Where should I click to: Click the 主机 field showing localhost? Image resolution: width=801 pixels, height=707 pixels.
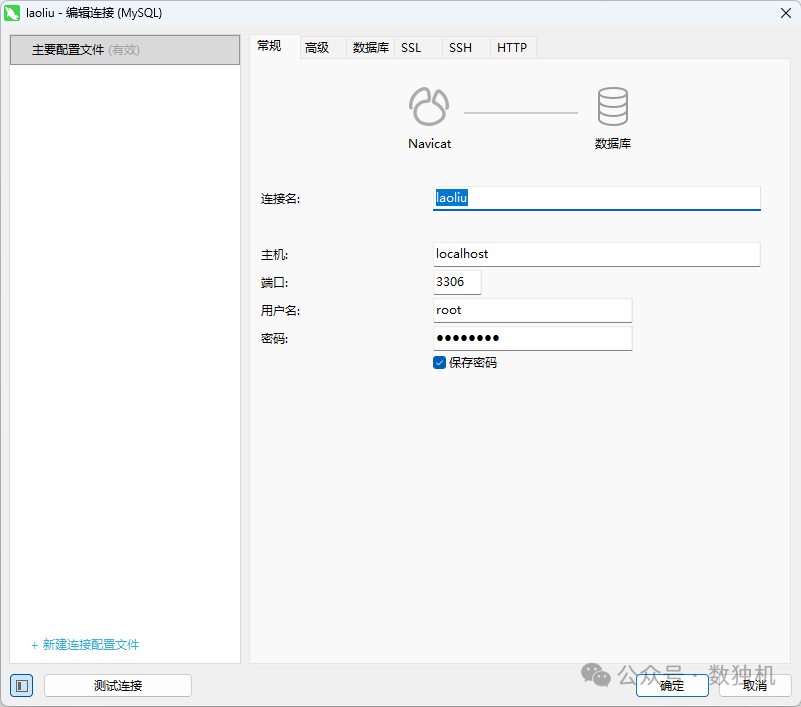point(597,254)
